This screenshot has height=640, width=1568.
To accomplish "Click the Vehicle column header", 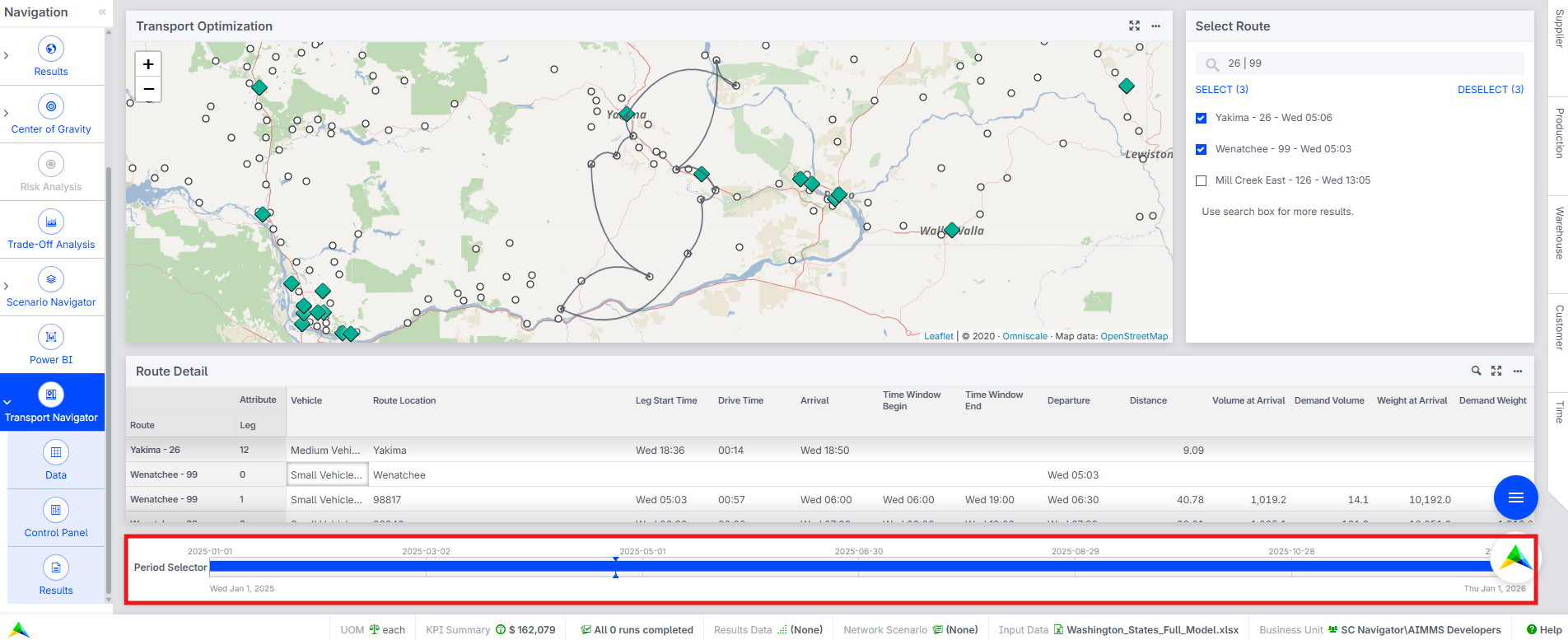I will point(306,400).
